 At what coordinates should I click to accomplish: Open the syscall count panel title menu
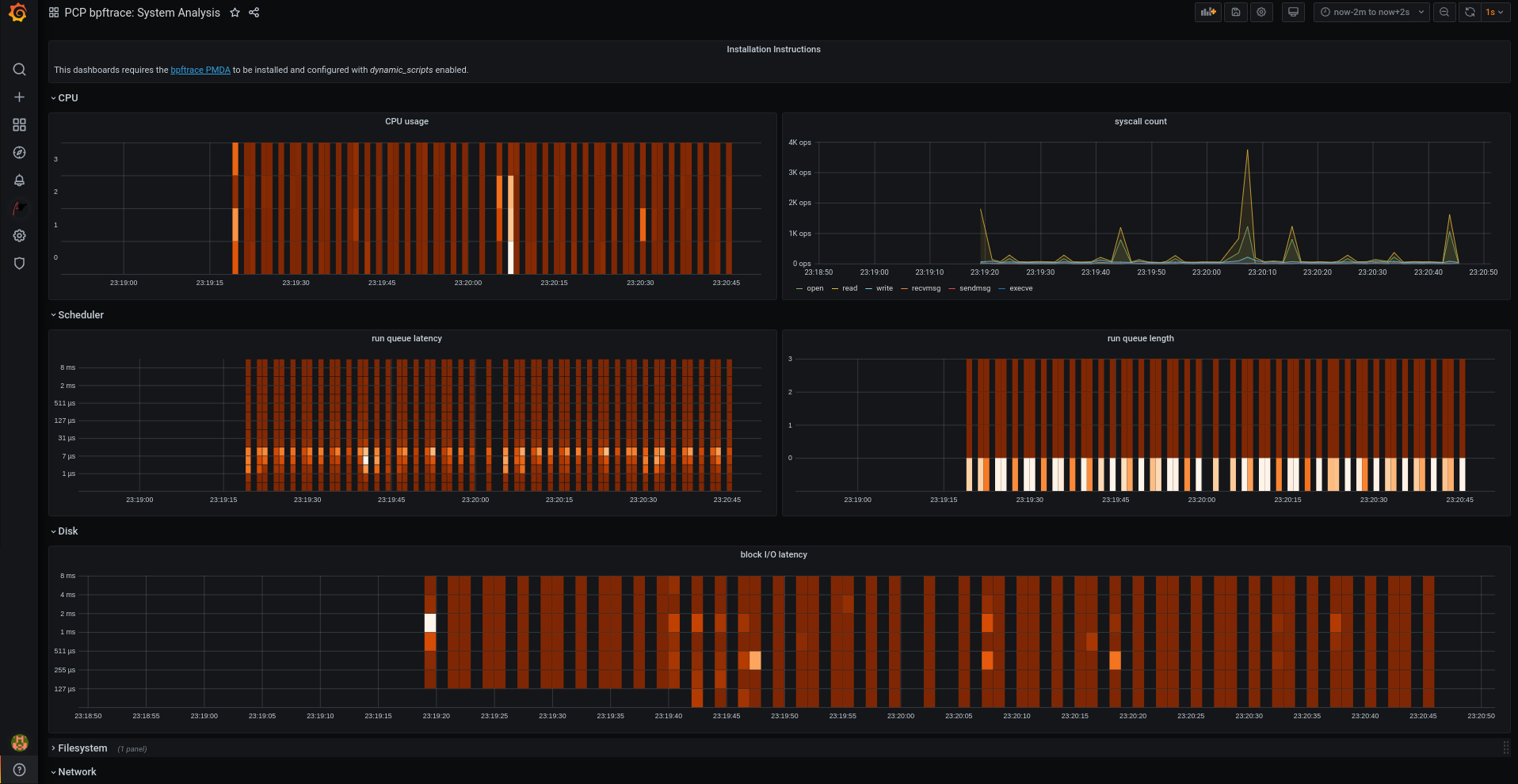1140,122
